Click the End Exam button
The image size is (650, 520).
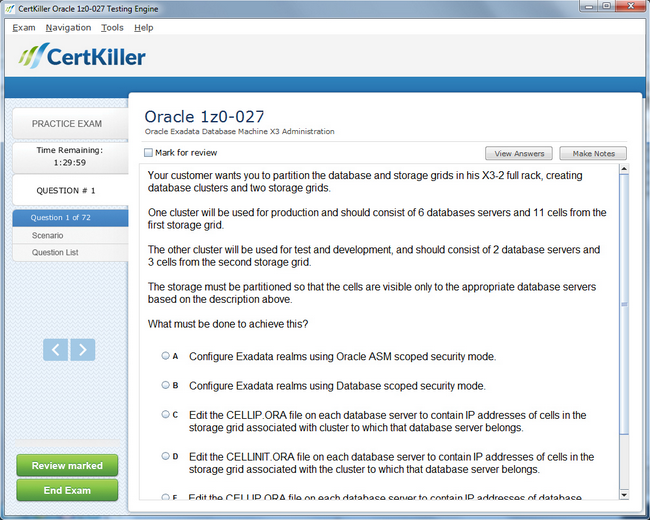click(x=67, y=491)
